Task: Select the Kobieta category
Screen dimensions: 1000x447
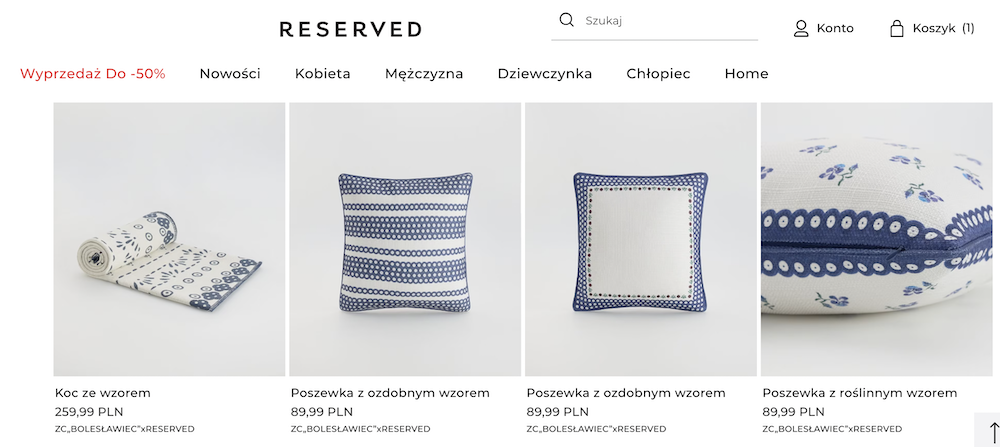Action: (323, 74)
